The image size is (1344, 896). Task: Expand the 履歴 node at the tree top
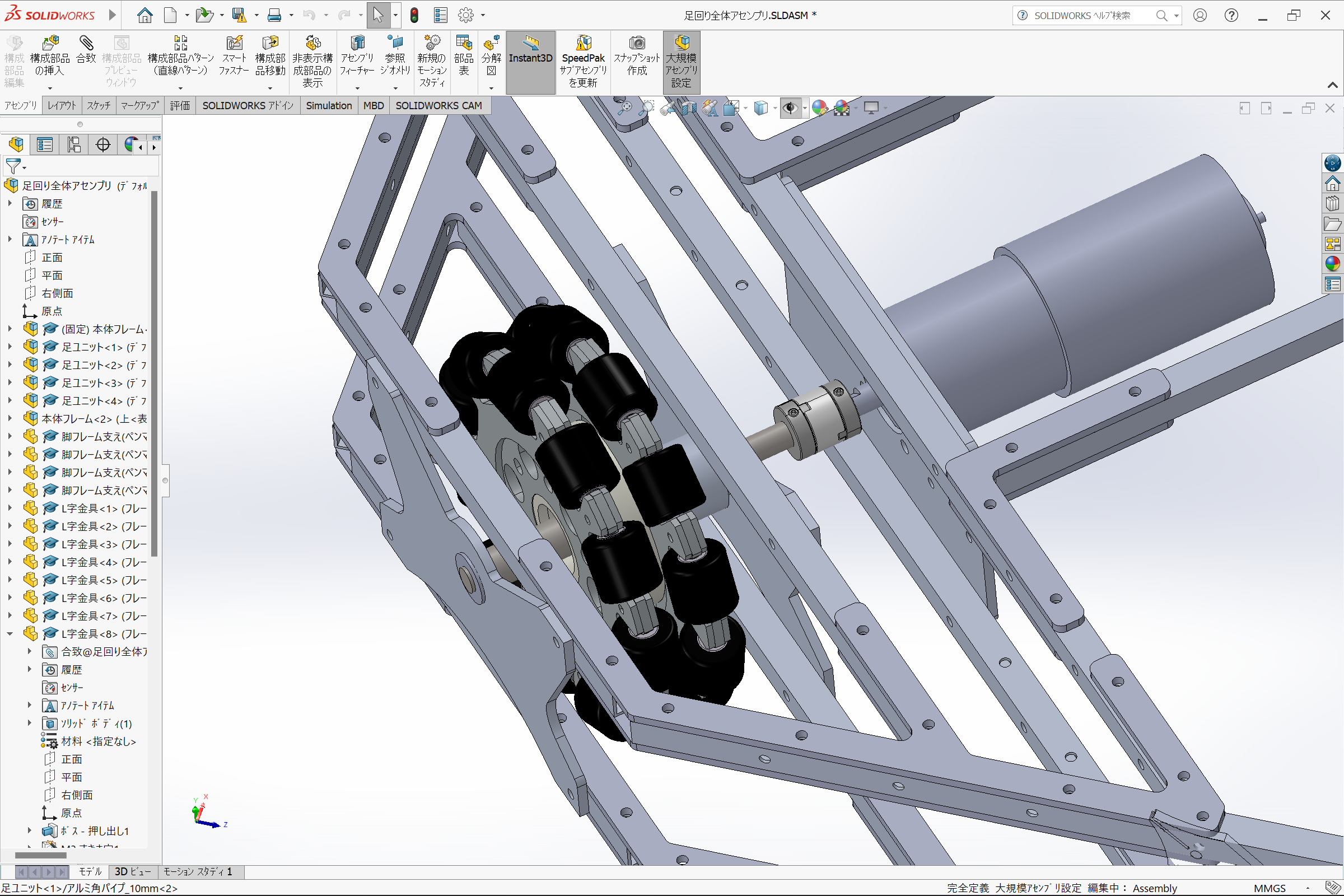(x=10, y=203)
